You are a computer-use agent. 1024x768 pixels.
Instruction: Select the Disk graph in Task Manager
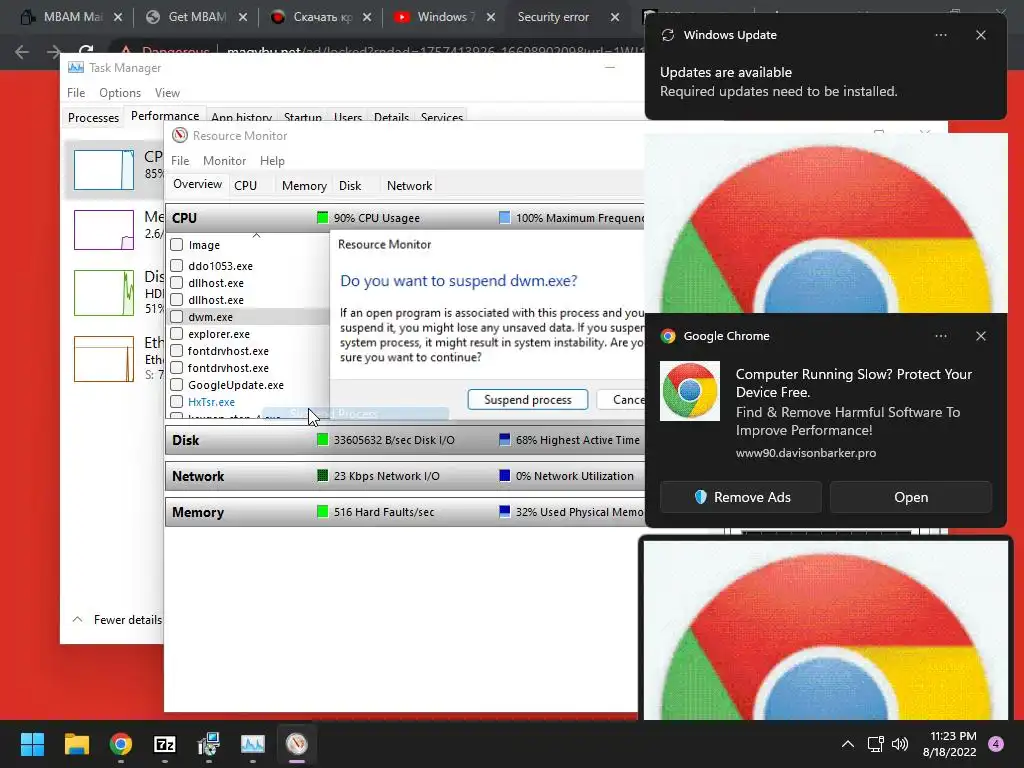pos(104,293)
